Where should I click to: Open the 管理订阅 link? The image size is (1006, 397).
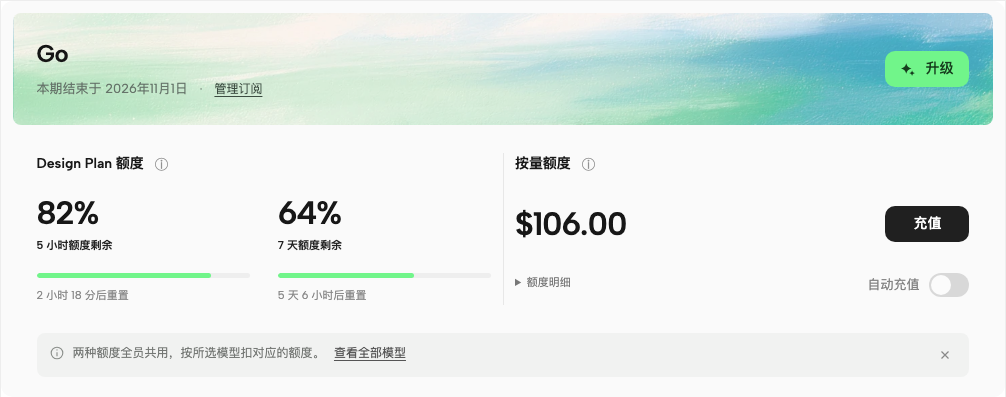point(238,89)
